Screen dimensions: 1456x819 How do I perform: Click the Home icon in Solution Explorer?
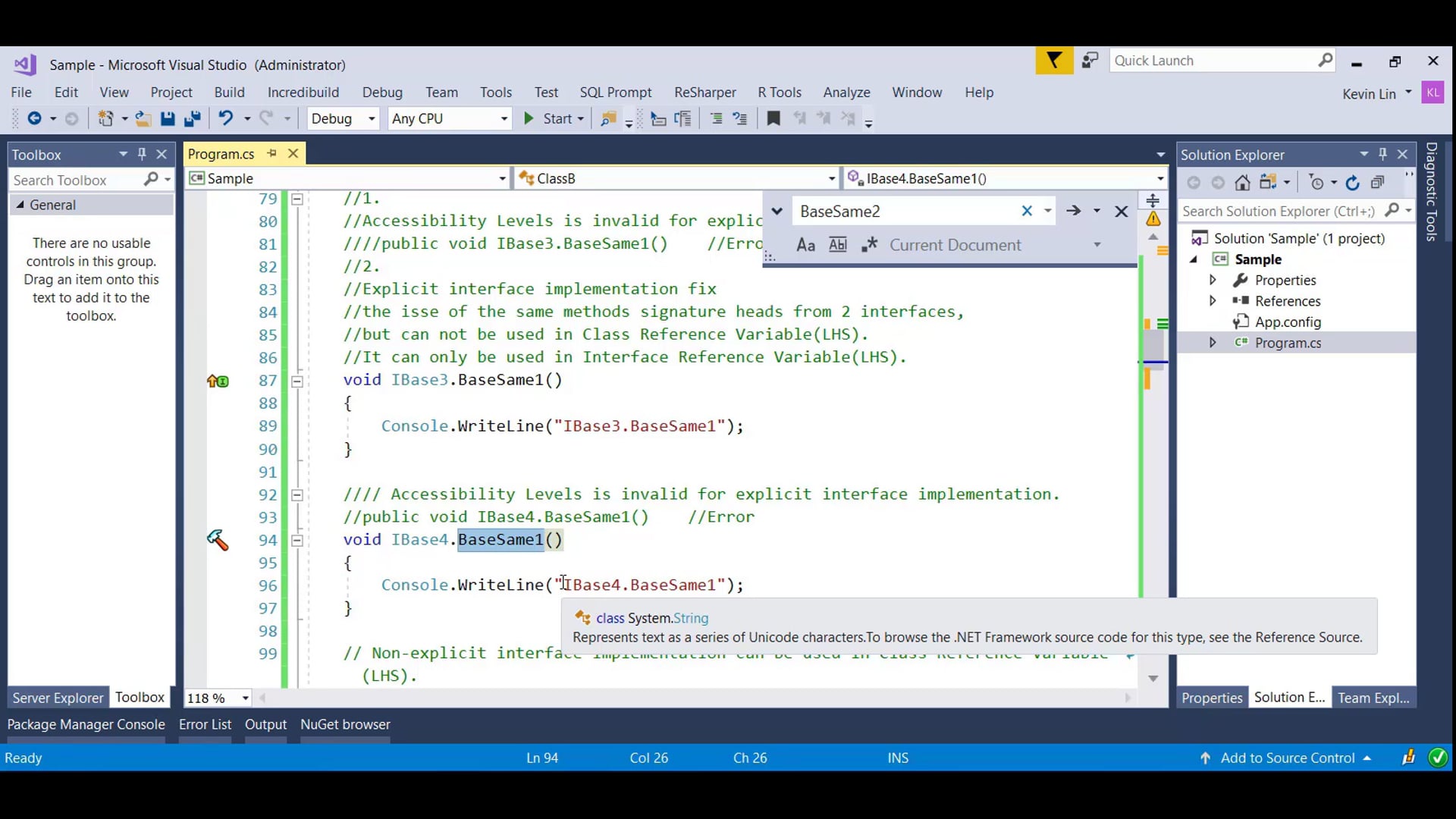coord(1242,183)
